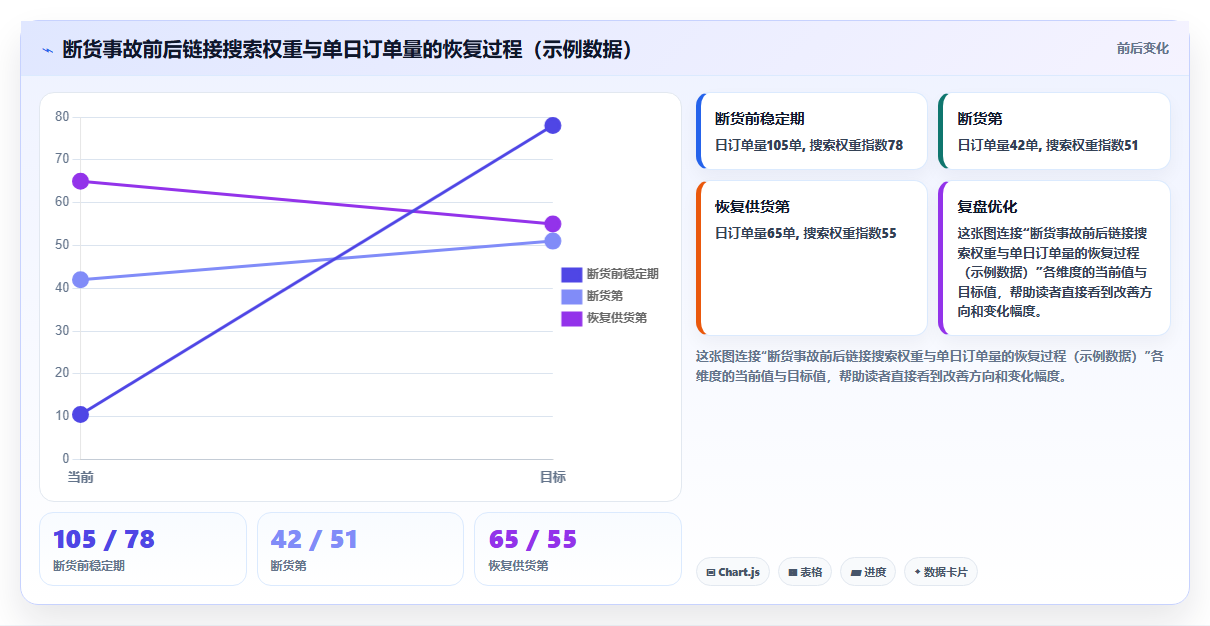The width and height of the screenshot is (1210, 626).
Task: Click the 恢复供货第 caption under 65 / 55
Action: coord(518,565)
